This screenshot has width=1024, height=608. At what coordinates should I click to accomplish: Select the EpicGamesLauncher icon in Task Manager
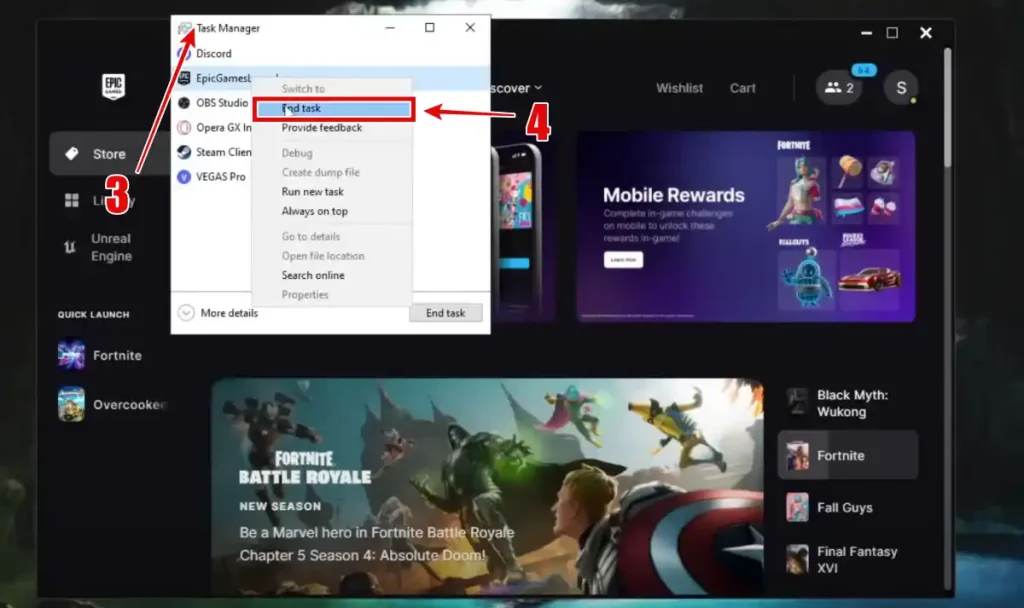tap(184, 78)
